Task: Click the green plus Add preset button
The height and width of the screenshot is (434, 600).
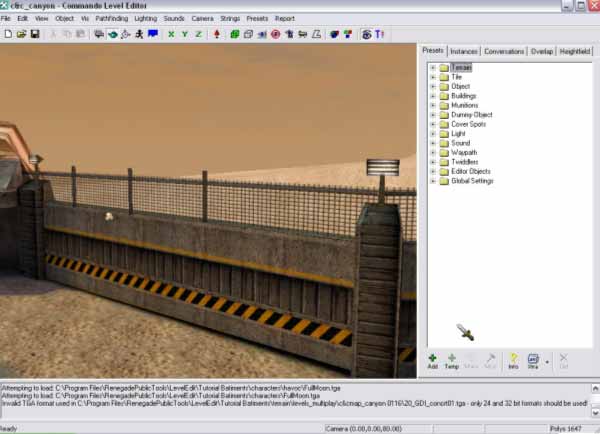Action: (433, 361)
